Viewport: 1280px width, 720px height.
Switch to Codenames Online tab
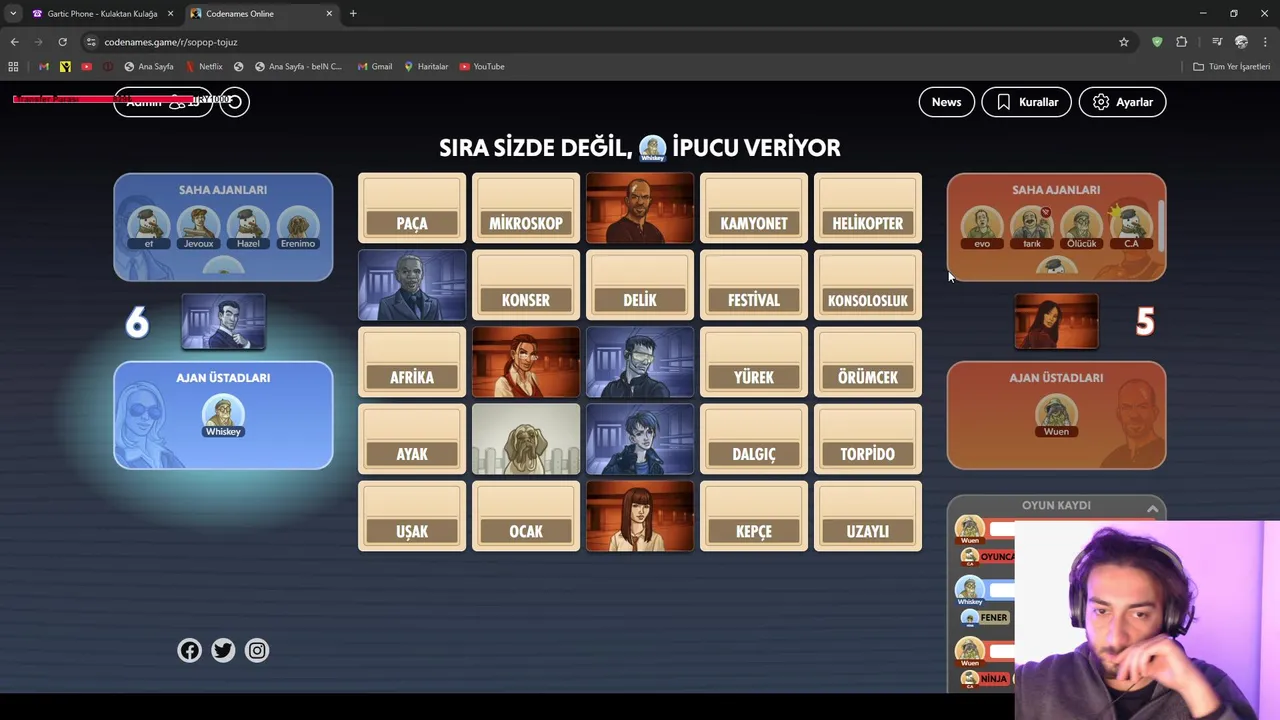coord(262,14)
